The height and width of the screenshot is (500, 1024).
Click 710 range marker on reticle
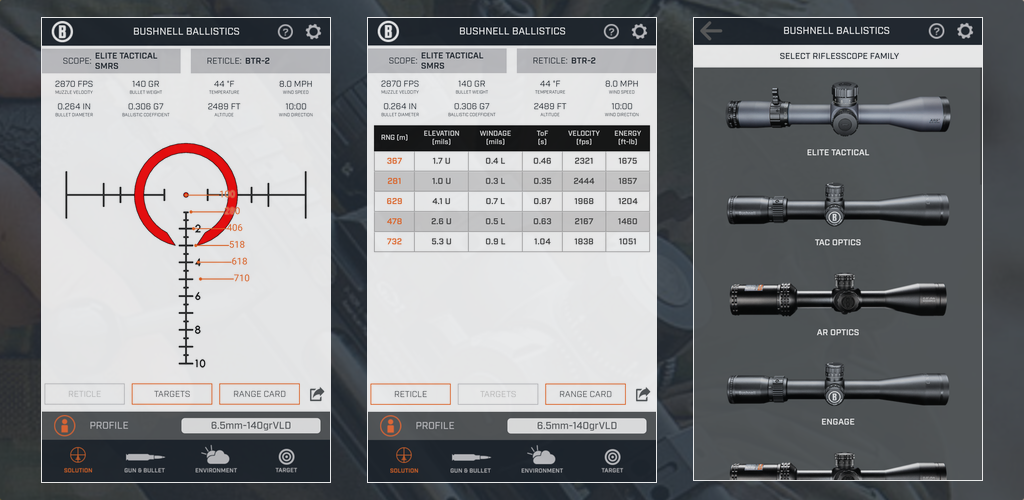click(242, 279)
